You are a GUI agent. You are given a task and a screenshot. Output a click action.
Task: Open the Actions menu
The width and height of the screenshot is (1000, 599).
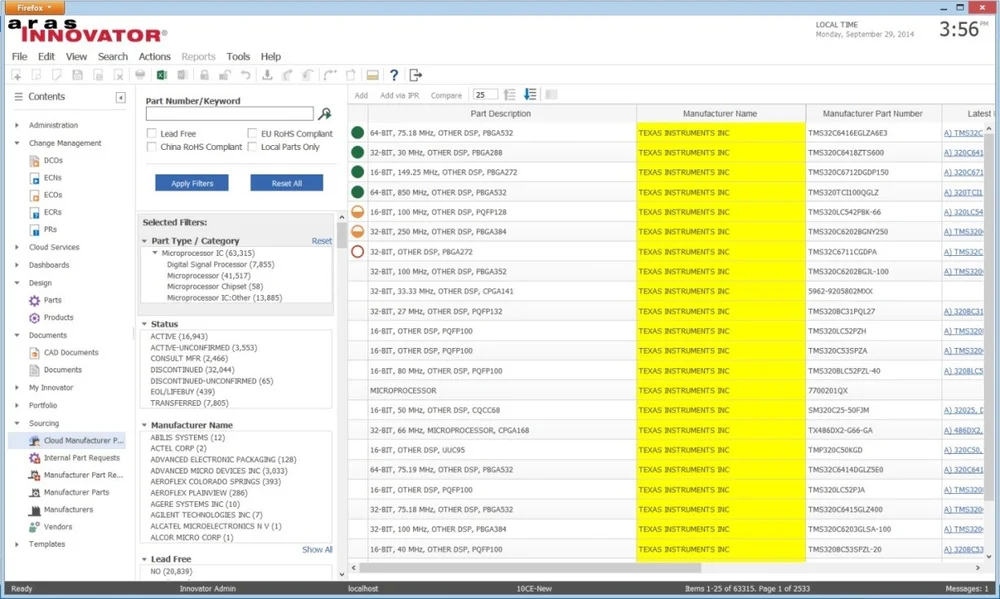point(154,57)
